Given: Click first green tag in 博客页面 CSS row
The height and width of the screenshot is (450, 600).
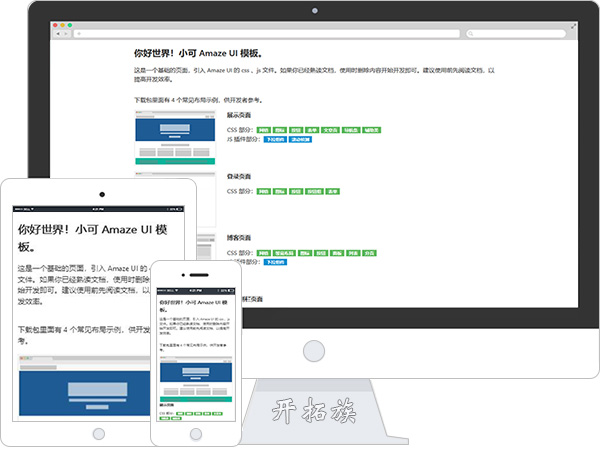Looking at the screenshot, I should tap(264, 253).
